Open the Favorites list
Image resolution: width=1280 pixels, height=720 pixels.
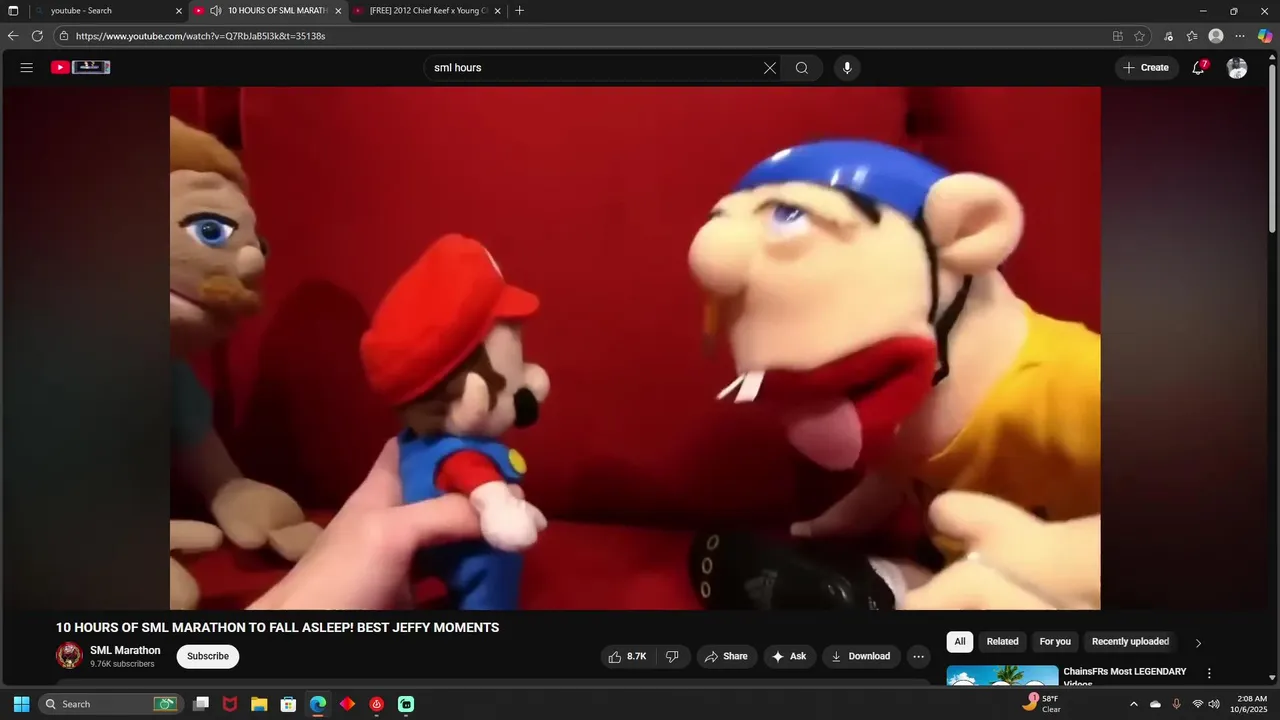pos(1192,36)
